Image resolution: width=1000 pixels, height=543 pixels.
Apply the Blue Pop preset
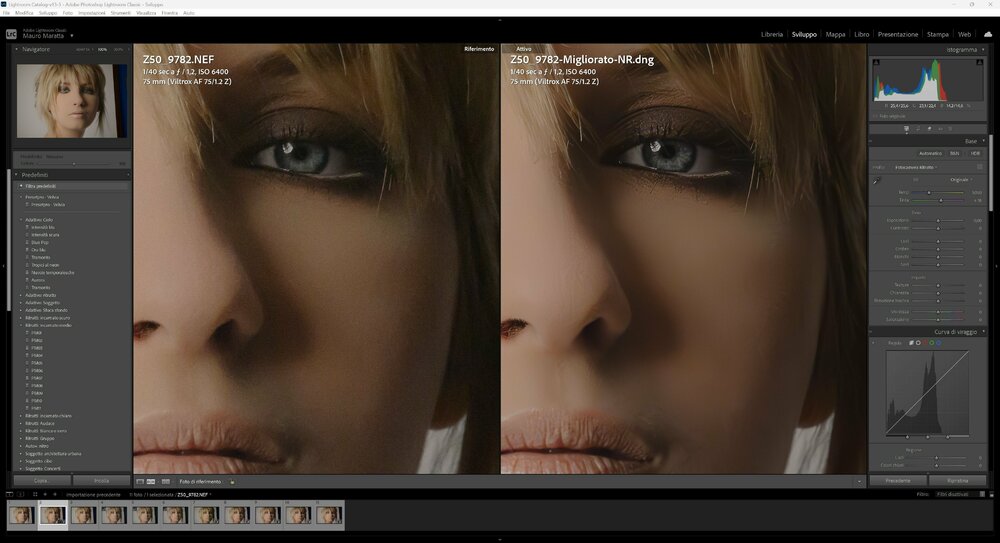point(40,242)
